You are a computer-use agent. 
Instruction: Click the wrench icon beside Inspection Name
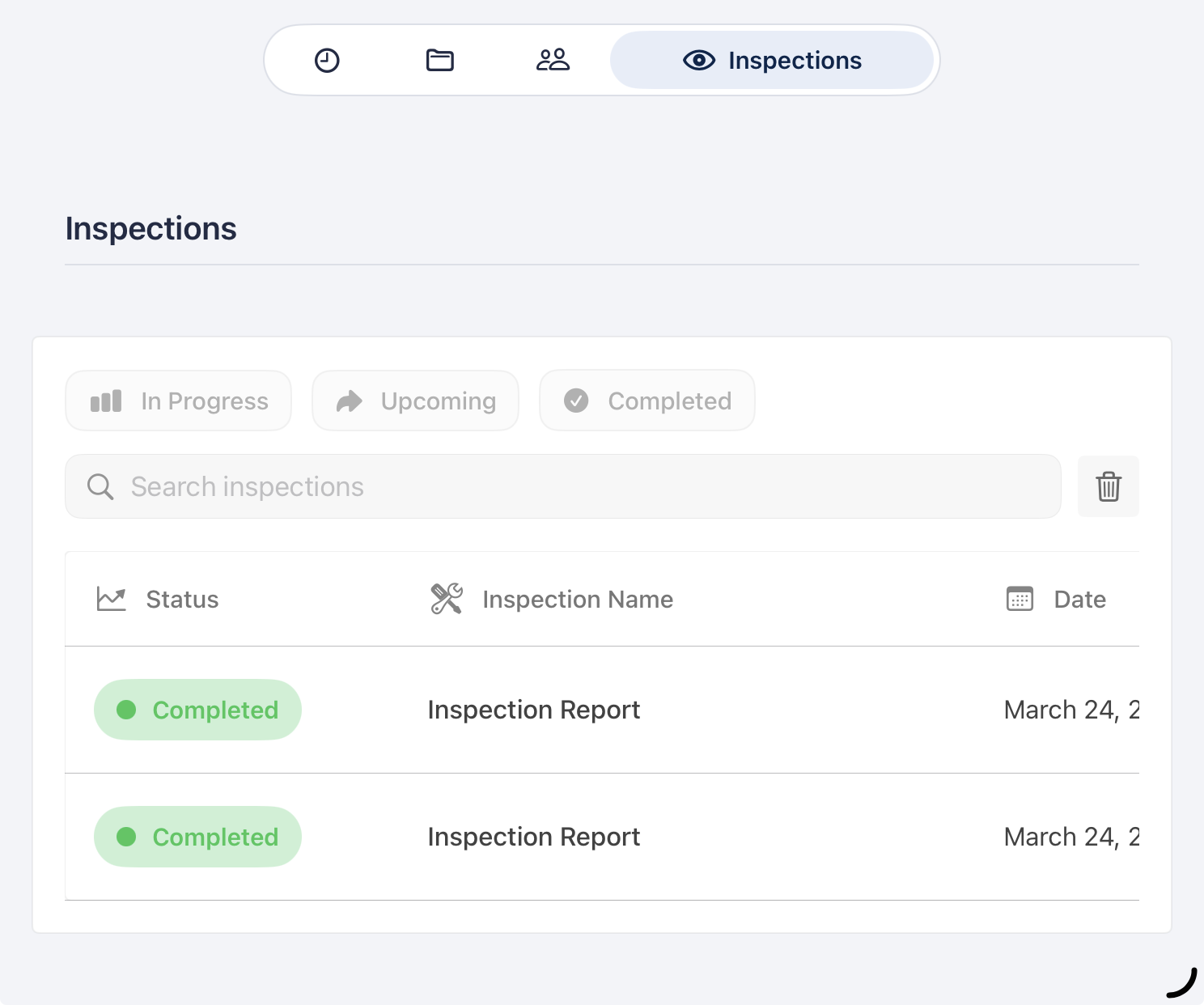click(x=446, y=599)
